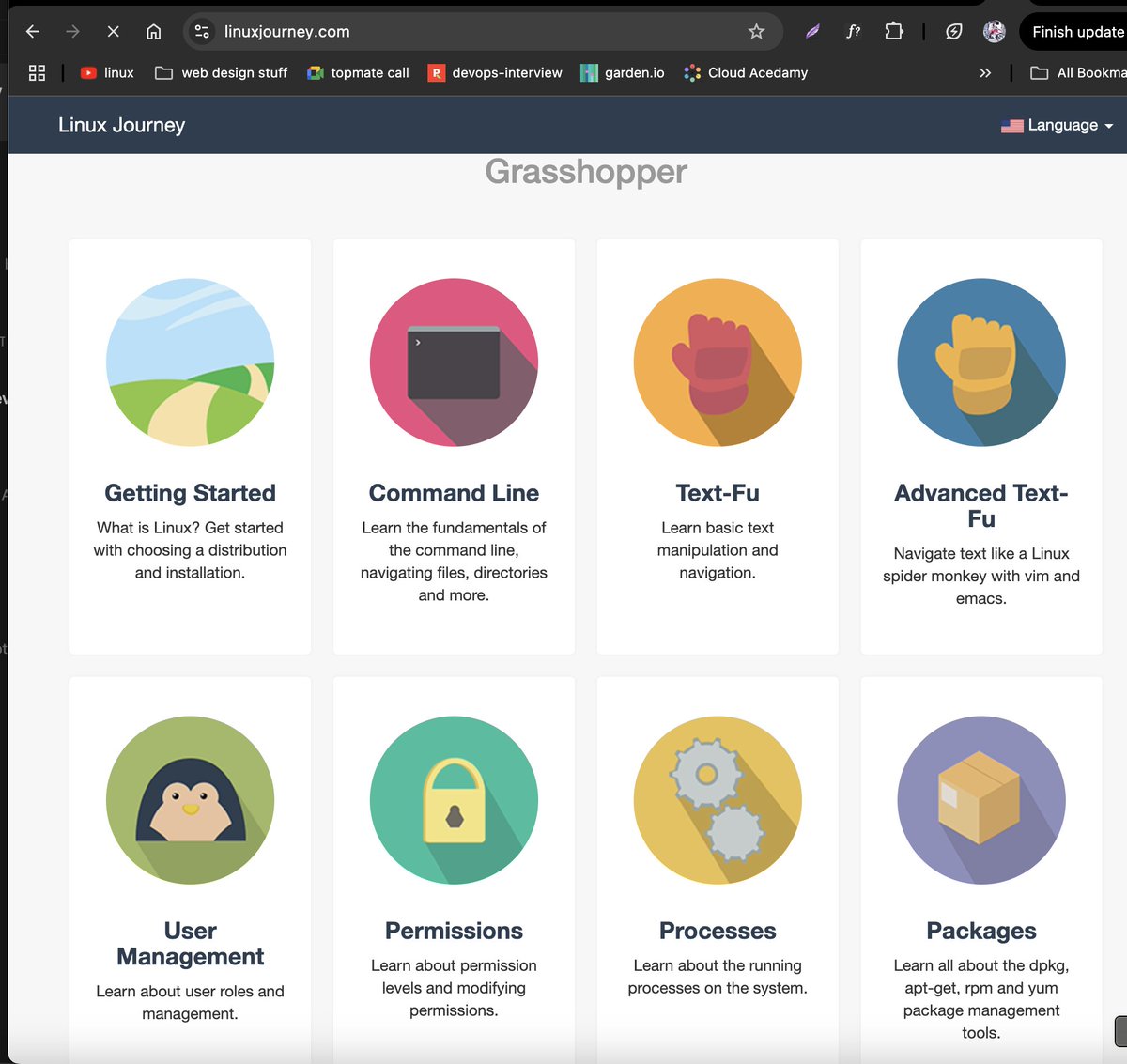Open site information icon in address bar
The image size is (1127, 1064).
(x=202, y=32)
